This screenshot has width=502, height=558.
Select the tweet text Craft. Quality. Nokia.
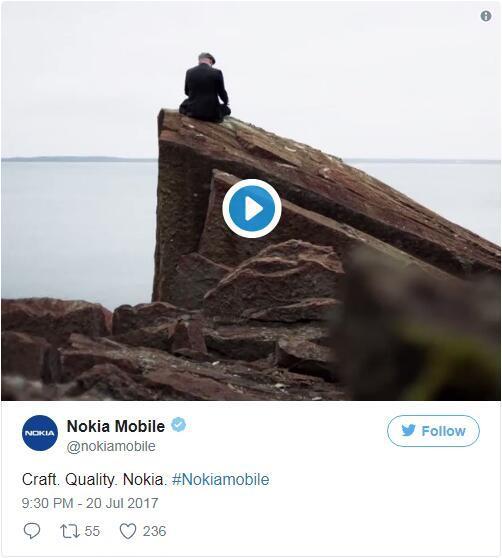94,479
